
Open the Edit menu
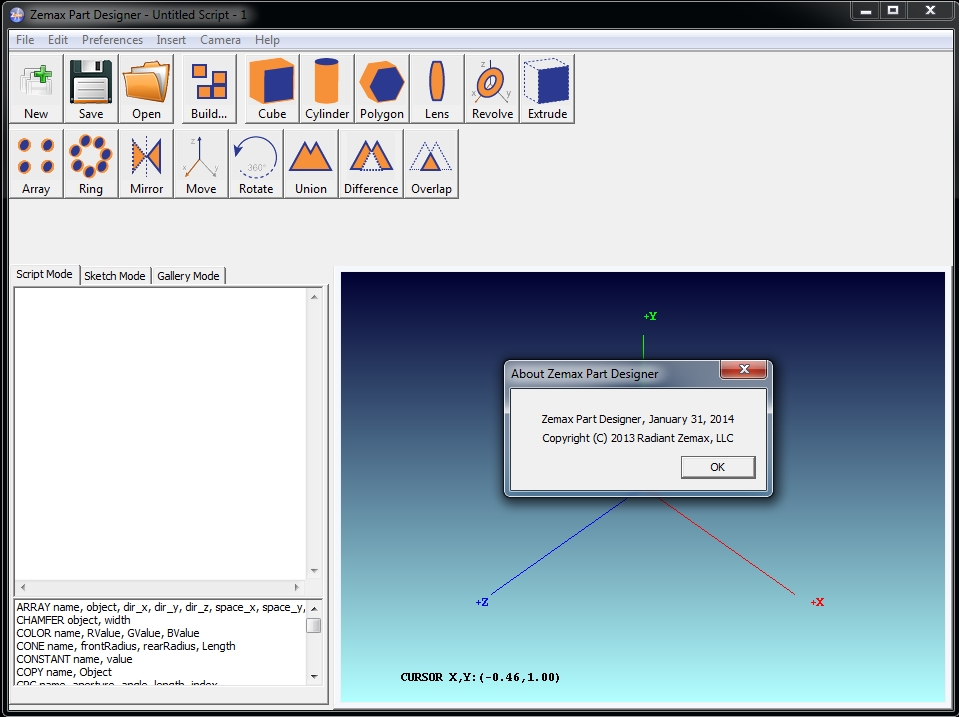click(x=58, y=40)
